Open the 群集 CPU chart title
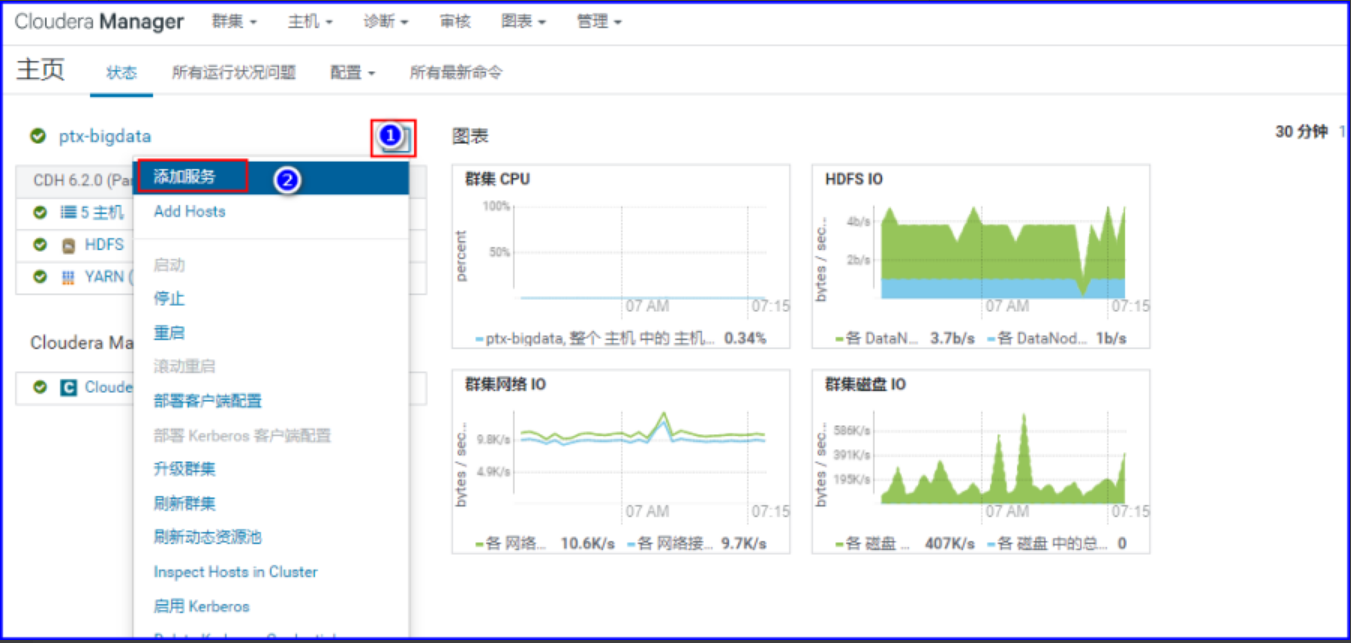Viewport: 1351px width, 643px height. point(497,179)
